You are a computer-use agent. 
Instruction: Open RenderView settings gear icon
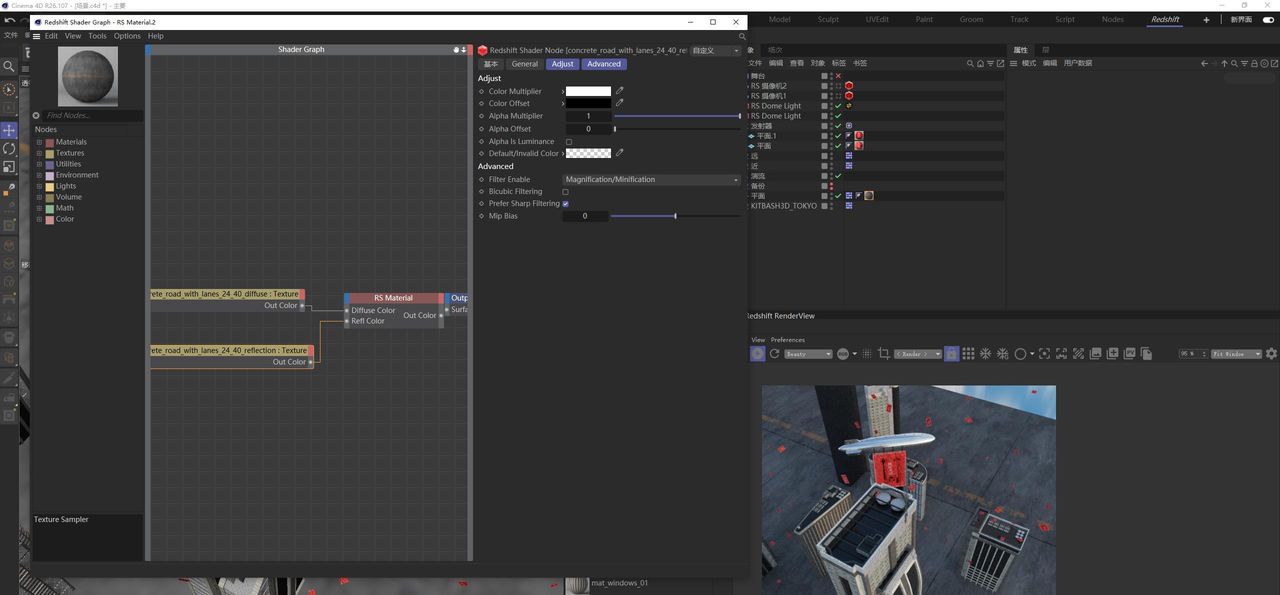pyautogui.click(x=1271, y=354)
